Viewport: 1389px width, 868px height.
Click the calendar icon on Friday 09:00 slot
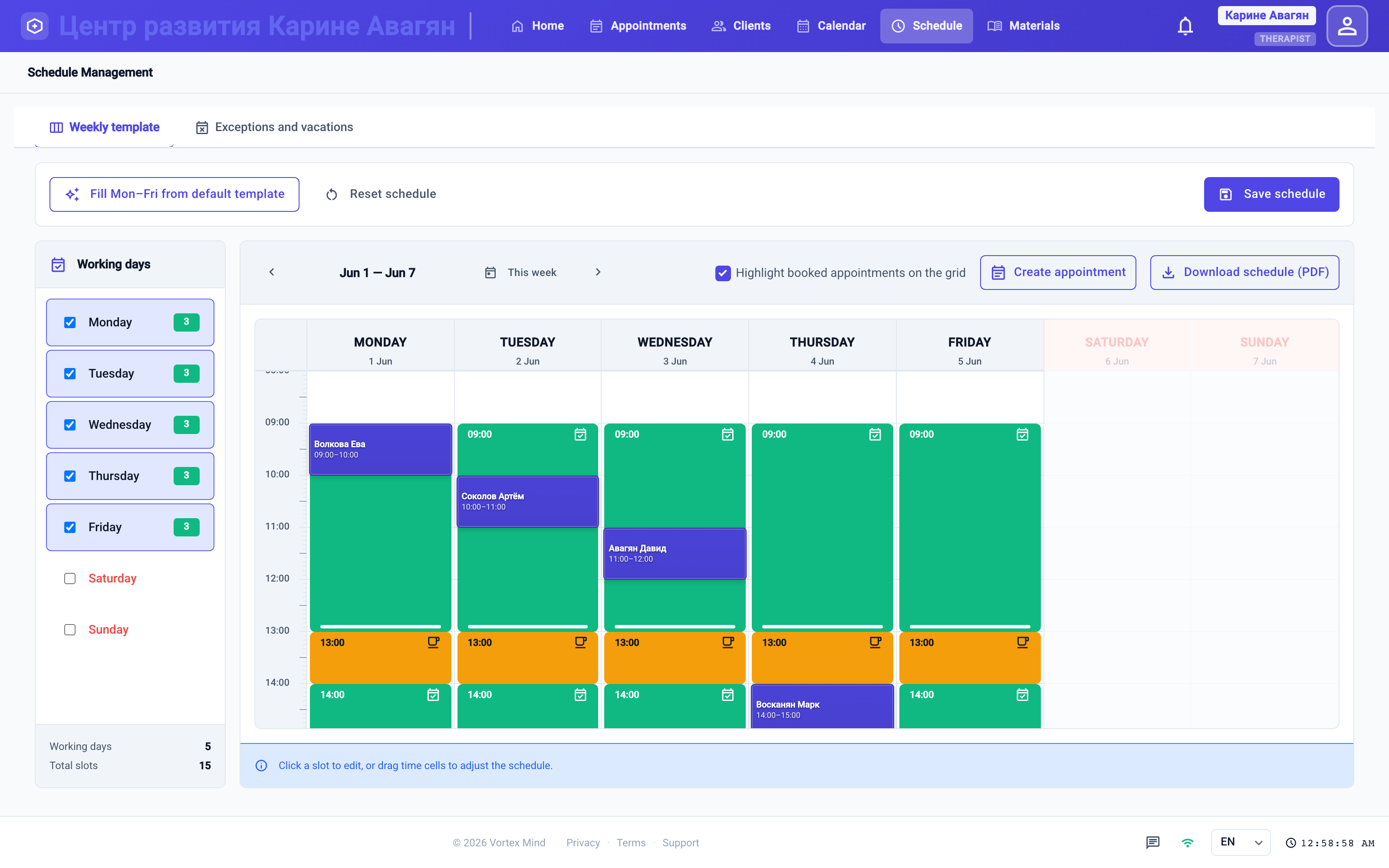tap(1022, 434)
